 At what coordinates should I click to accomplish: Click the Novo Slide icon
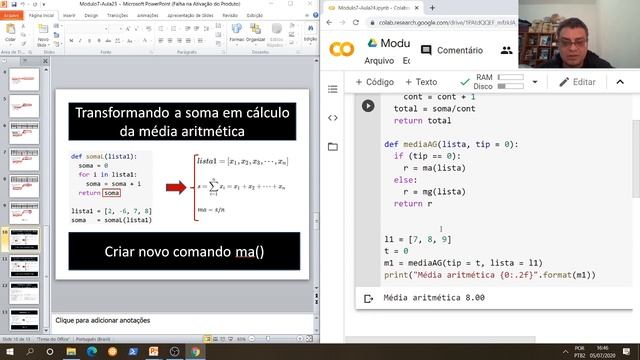point(43,30)
